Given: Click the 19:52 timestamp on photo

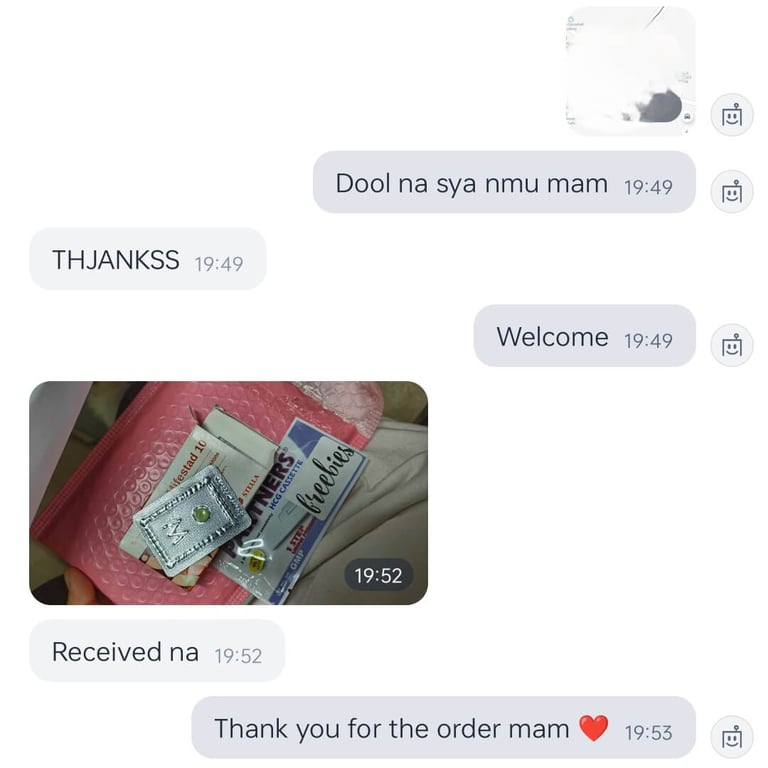Looking at the screenshot, I should [378, 575].
